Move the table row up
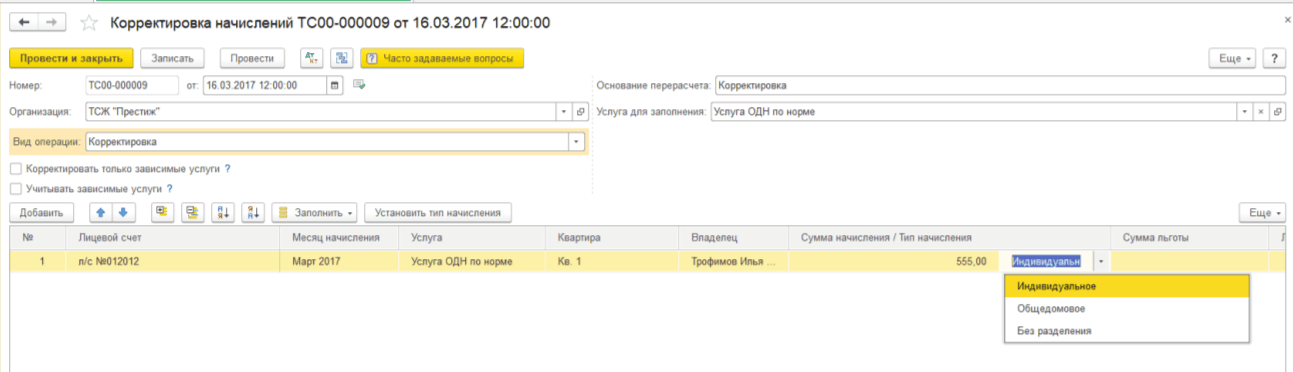 click(x=101, y=212)
